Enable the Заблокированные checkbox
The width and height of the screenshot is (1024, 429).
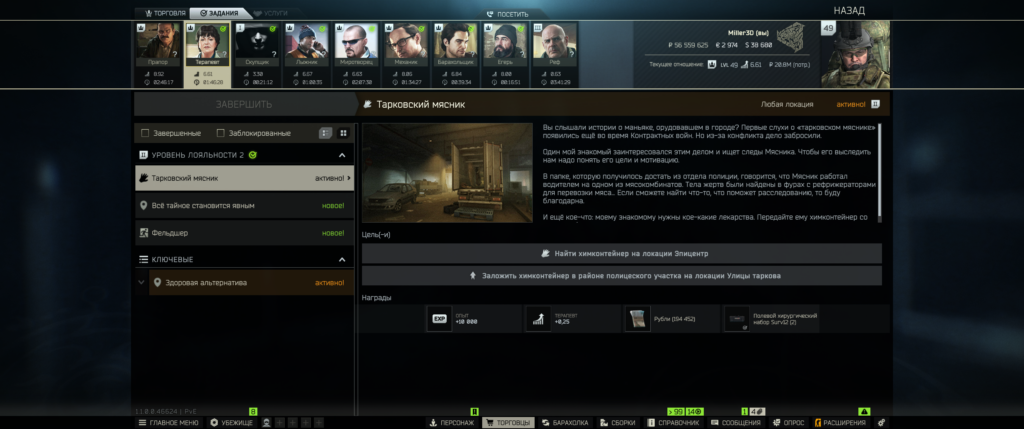click(221, 133)
